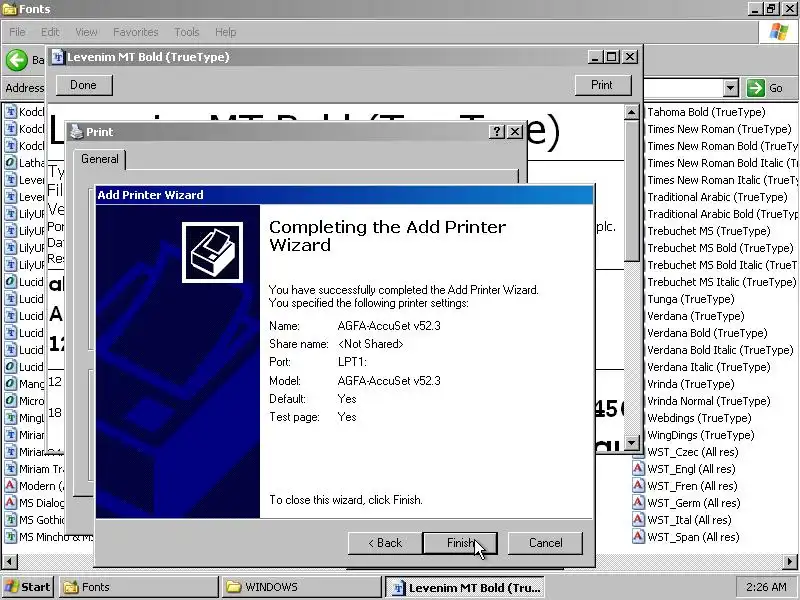The image size is (800, 600).
Task: Switch to Levenim MT Bold taskbar button
Action: tap(465, 588)
